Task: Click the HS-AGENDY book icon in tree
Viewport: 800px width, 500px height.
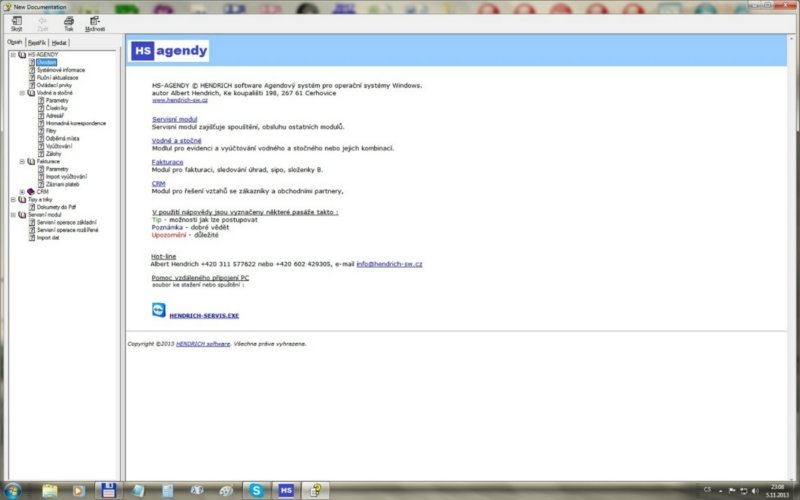Action: point(22,55)
